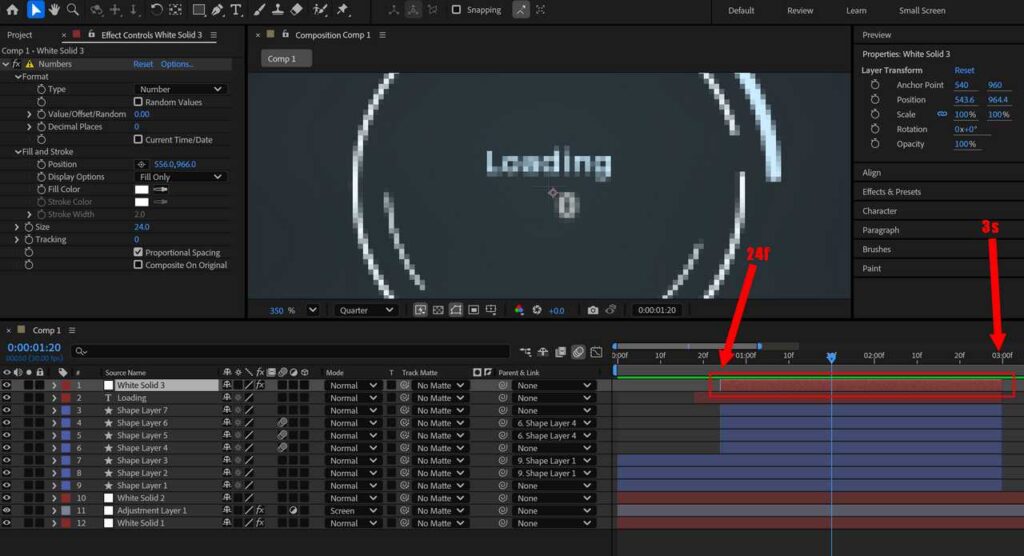Click the Home icon
This screenshot has height=556, width=1024.
pyautogui.click(x=12, y=10)
